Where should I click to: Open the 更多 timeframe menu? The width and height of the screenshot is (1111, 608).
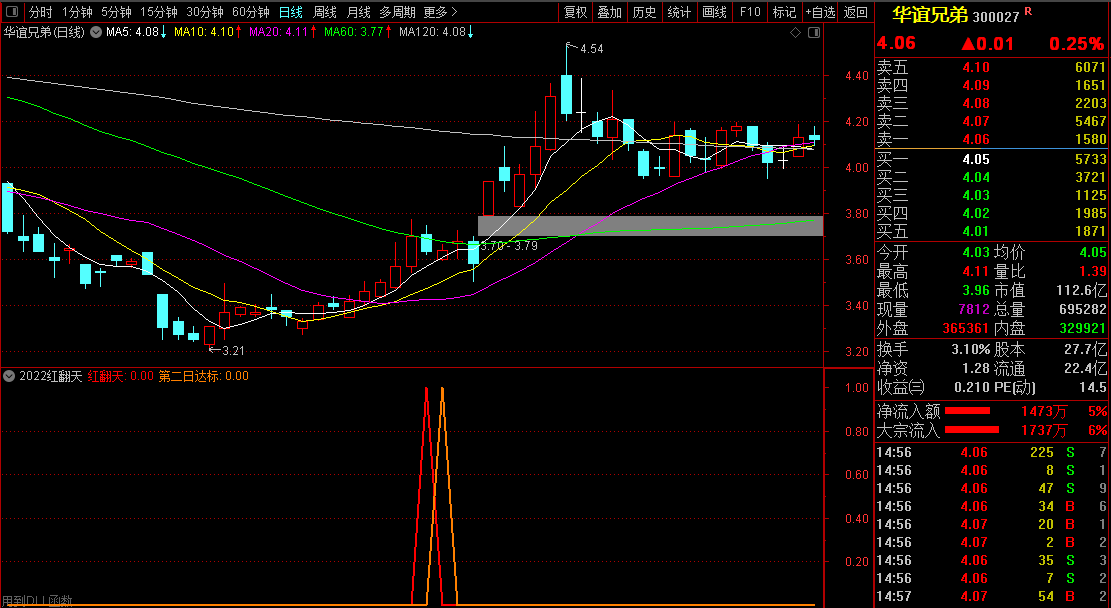coord(440,12)
